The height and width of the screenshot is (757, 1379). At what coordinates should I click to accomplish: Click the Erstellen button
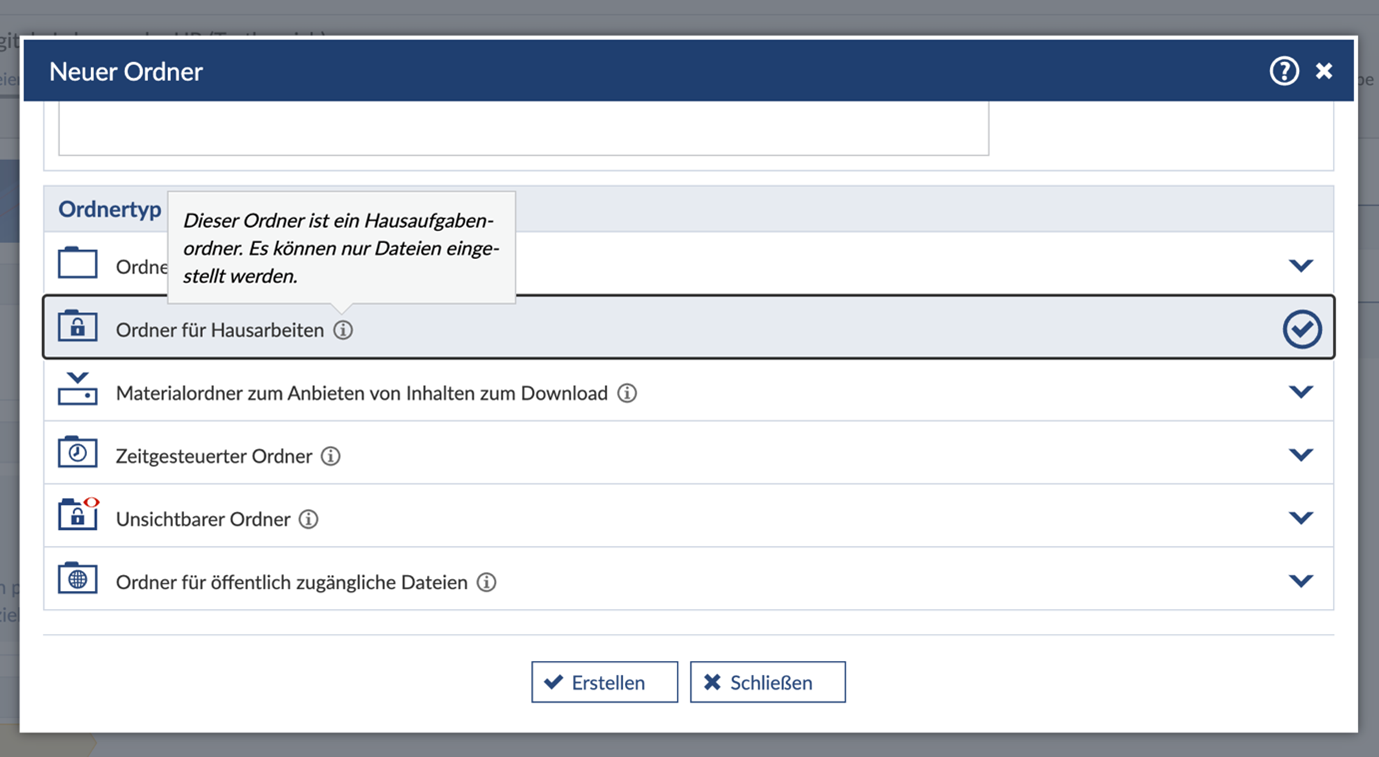(x=604, y=682)
